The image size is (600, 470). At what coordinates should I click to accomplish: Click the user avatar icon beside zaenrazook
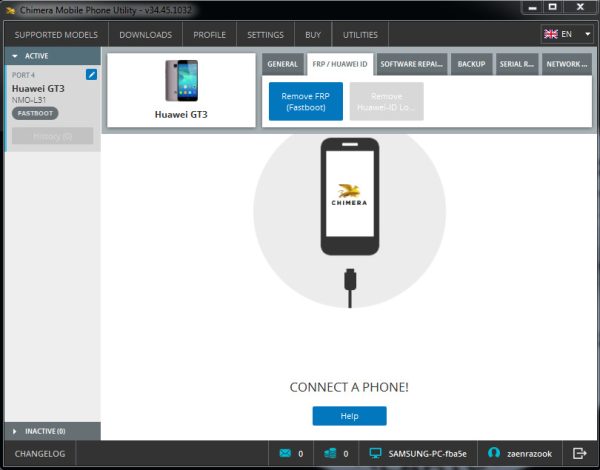(x=494, y=453)
